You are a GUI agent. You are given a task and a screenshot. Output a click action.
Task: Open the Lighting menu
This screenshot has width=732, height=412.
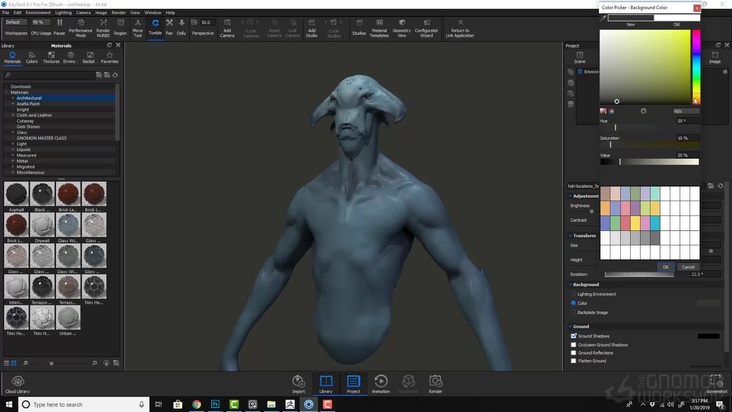point(63,12)
